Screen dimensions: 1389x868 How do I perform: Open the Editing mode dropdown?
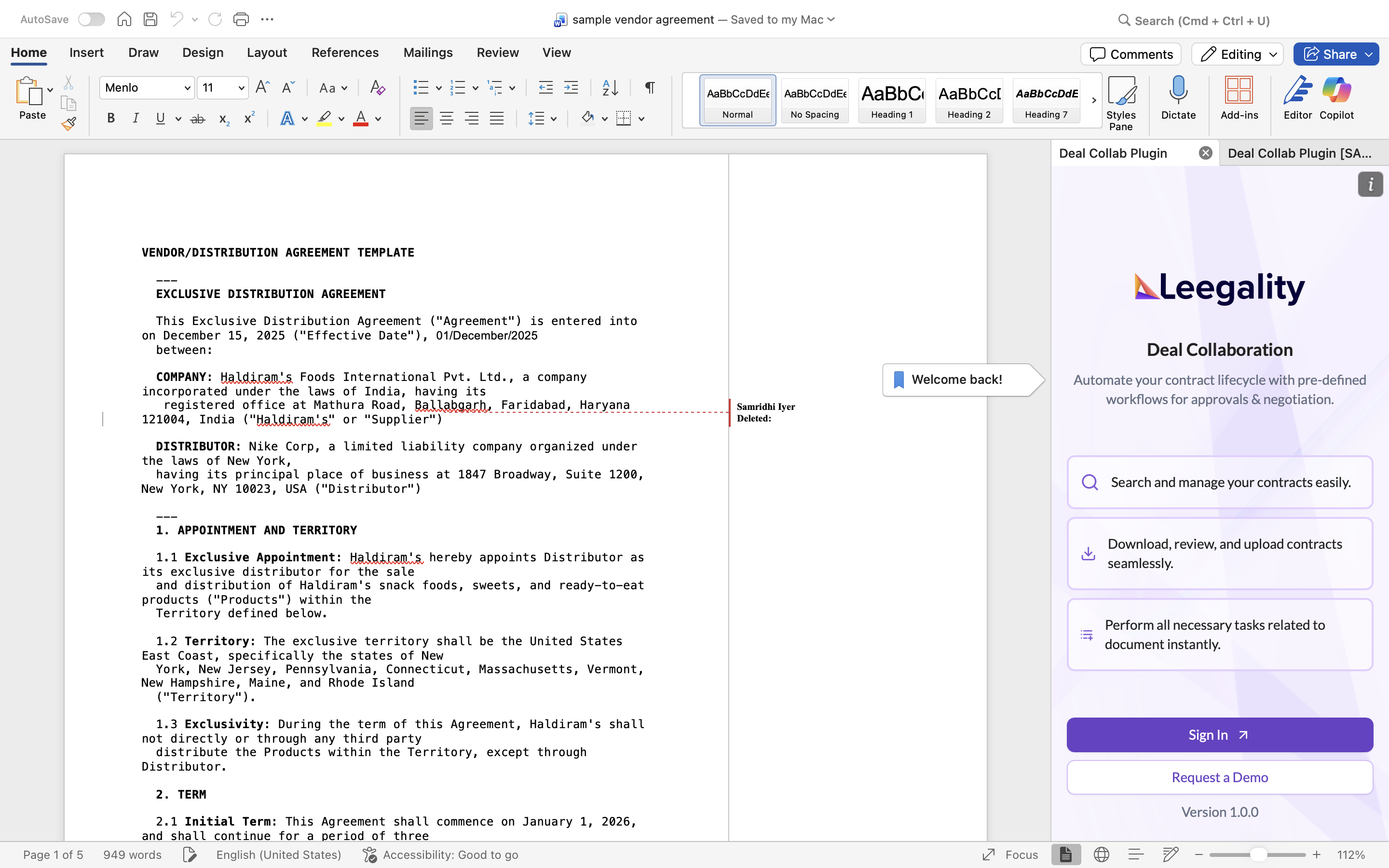tap(1238, 54)
